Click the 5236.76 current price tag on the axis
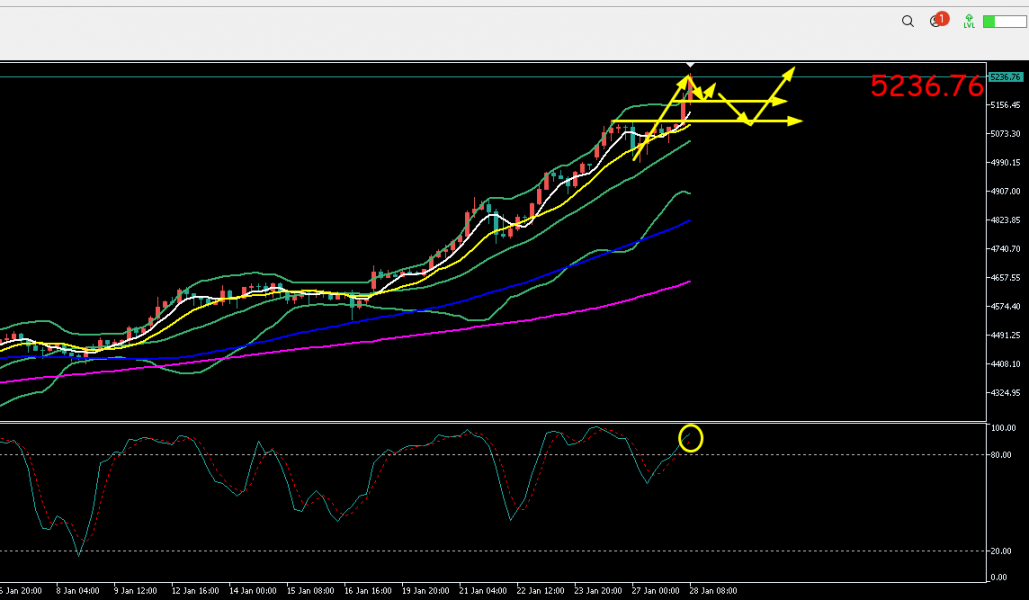 point(1004,77)
